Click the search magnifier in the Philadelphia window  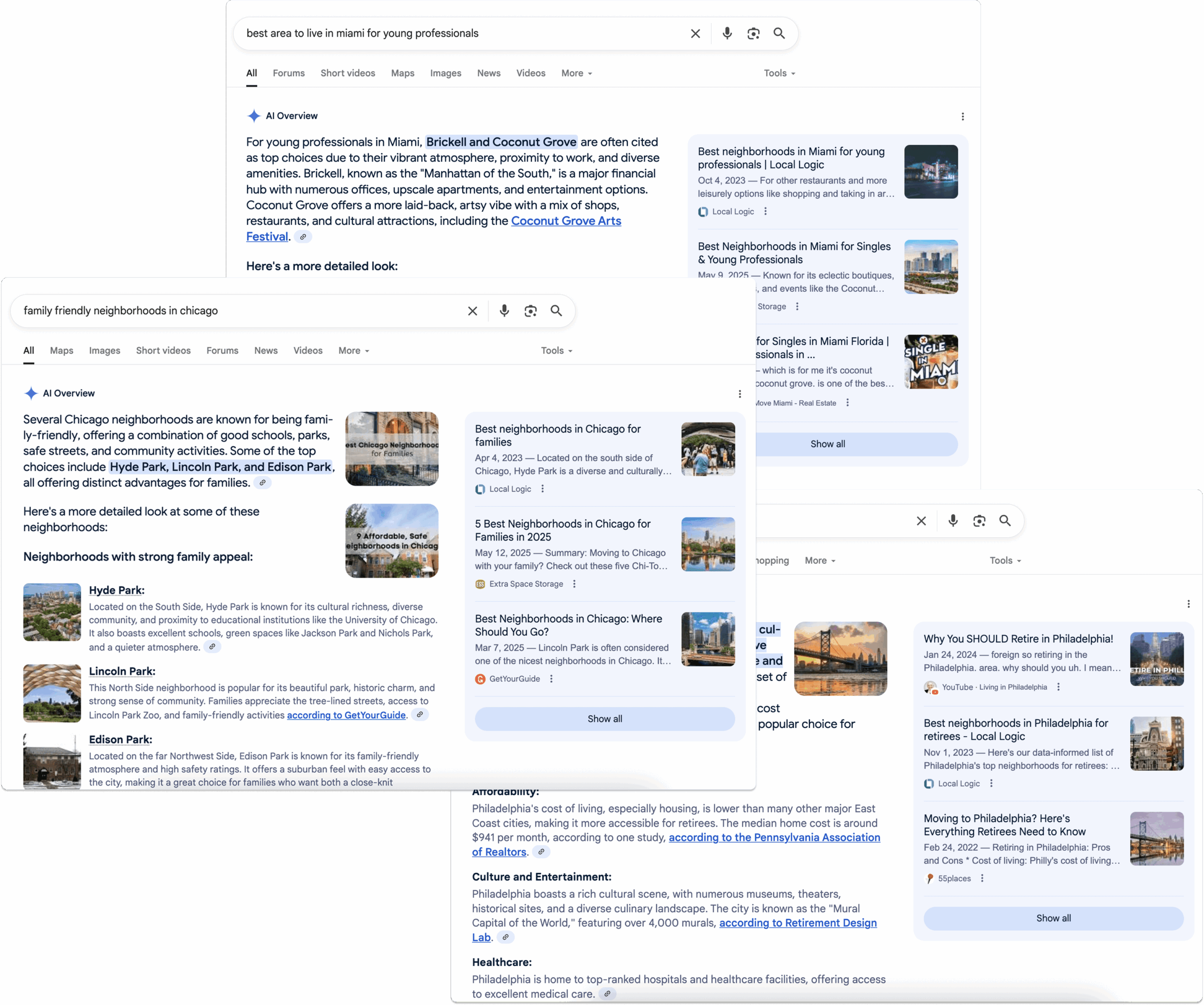click(1005, 520)
